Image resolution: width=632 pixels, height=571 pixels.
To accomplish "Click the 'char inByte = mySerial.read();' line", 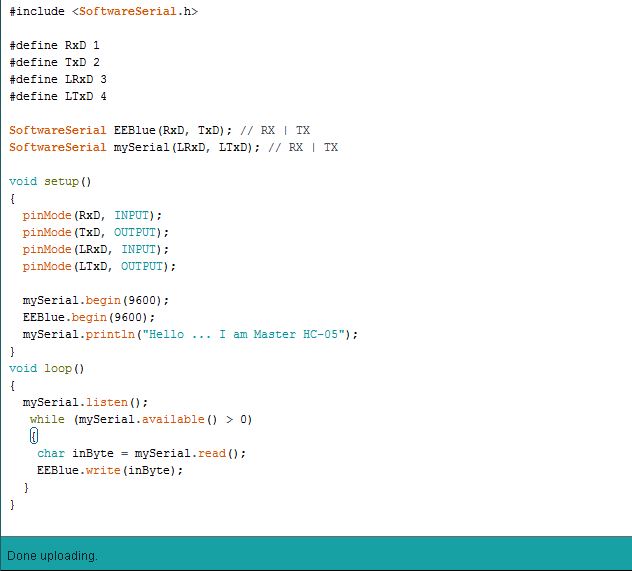I will coord(141,453).
